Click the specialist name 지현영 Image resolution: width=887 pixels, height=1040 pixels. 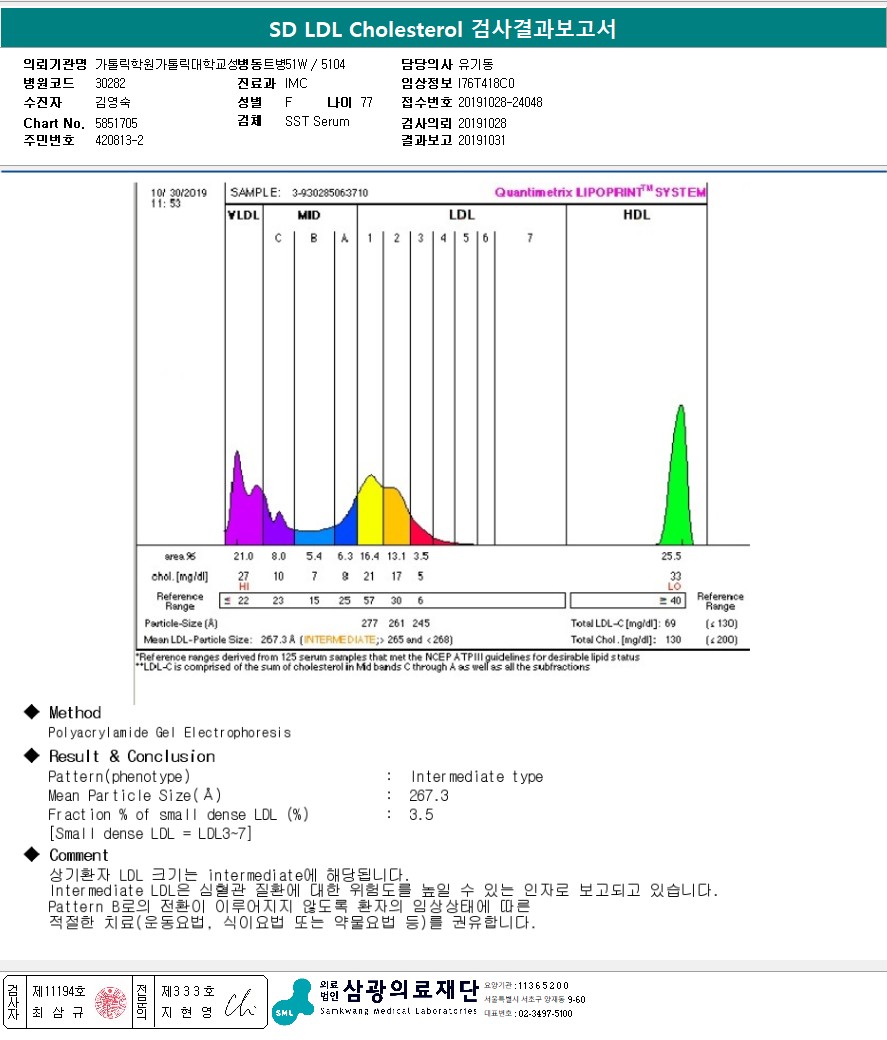point(188,1012)
